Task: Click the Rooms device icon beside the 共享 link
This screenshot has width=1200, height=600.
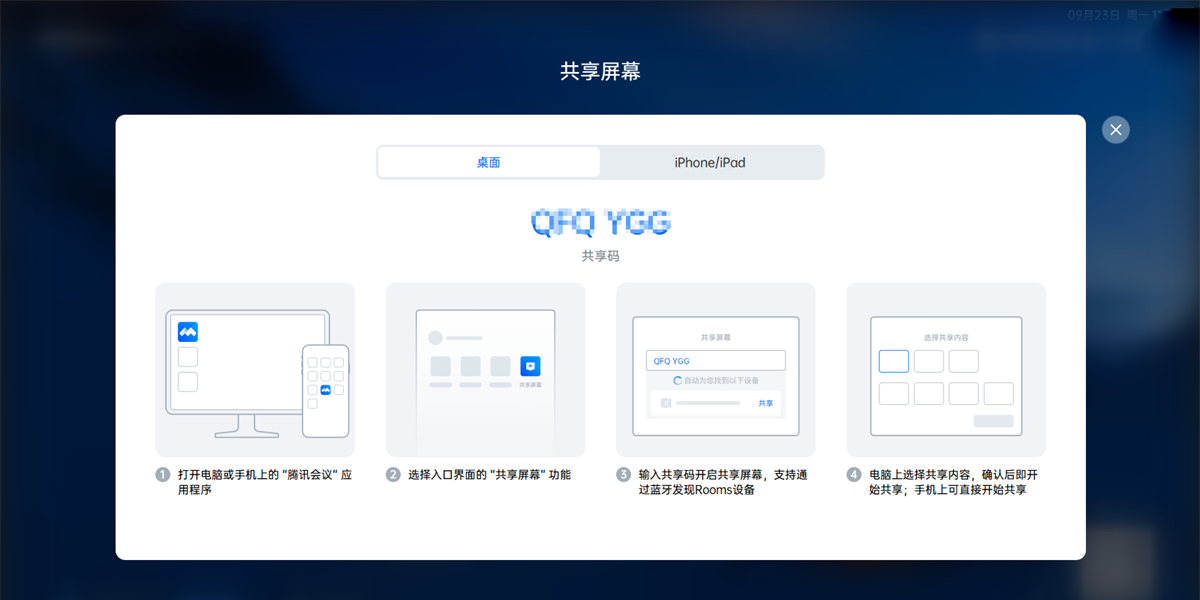Action: coord(666,403)
